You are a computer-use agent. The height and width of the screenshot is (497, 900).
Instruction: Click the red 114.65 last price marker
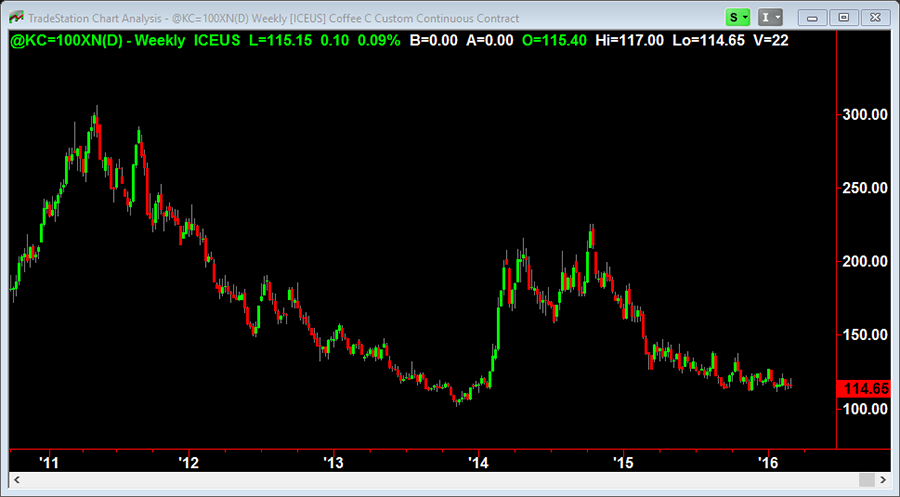pos(867,388)
